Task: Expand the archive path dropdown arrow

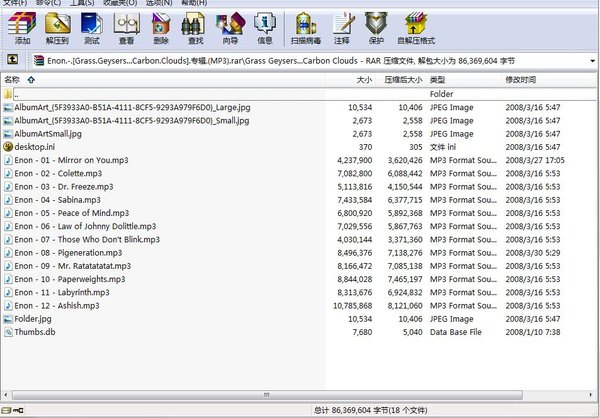Action: (x=592, y=61)
